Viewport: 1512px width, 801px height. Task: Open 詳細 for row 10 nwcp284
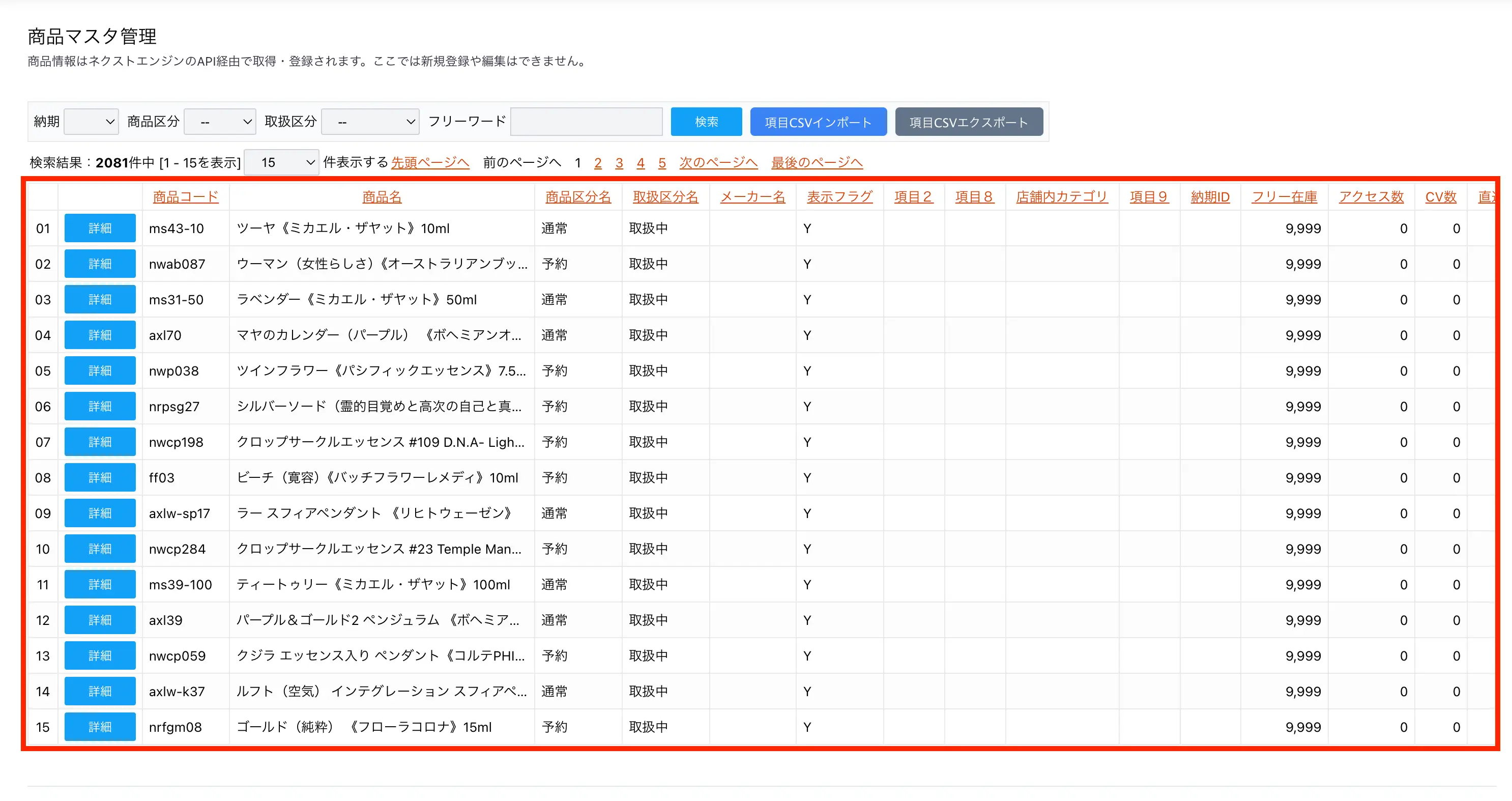tap(100, 549)
